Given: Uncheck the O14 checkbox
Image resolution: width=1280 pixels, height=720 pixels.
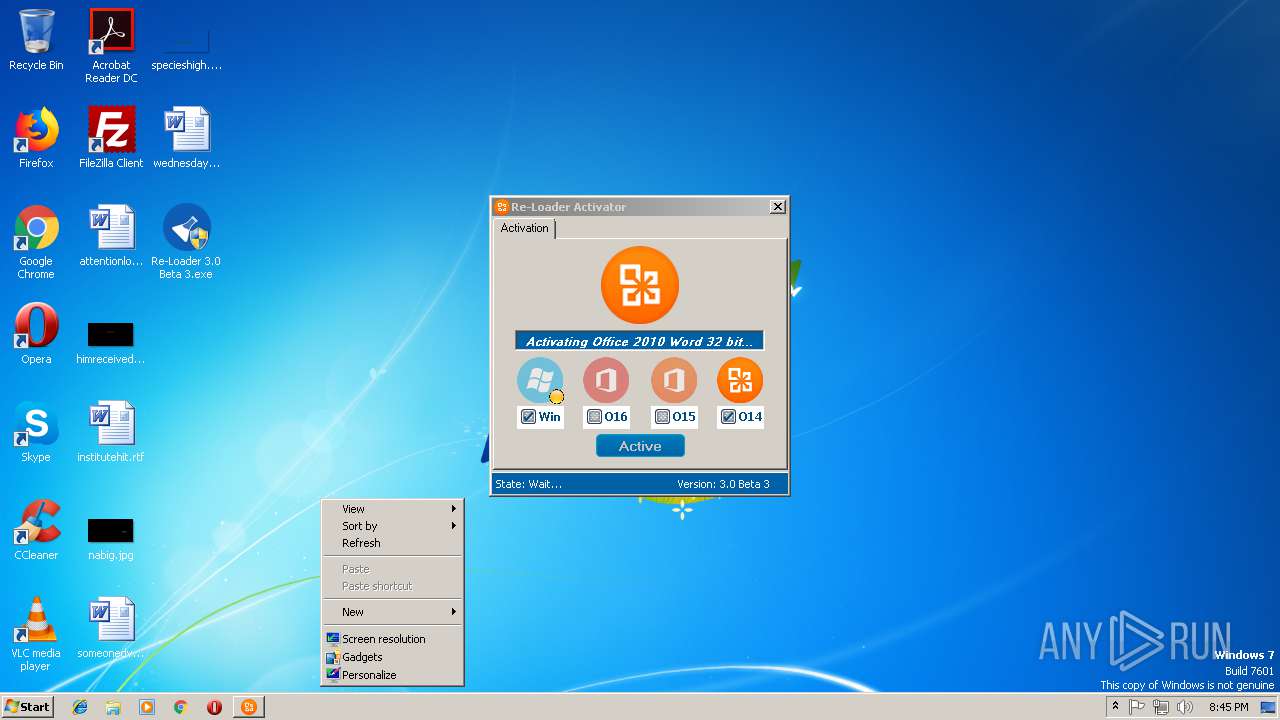Looking at the screenshot, I should click(728, 417).
